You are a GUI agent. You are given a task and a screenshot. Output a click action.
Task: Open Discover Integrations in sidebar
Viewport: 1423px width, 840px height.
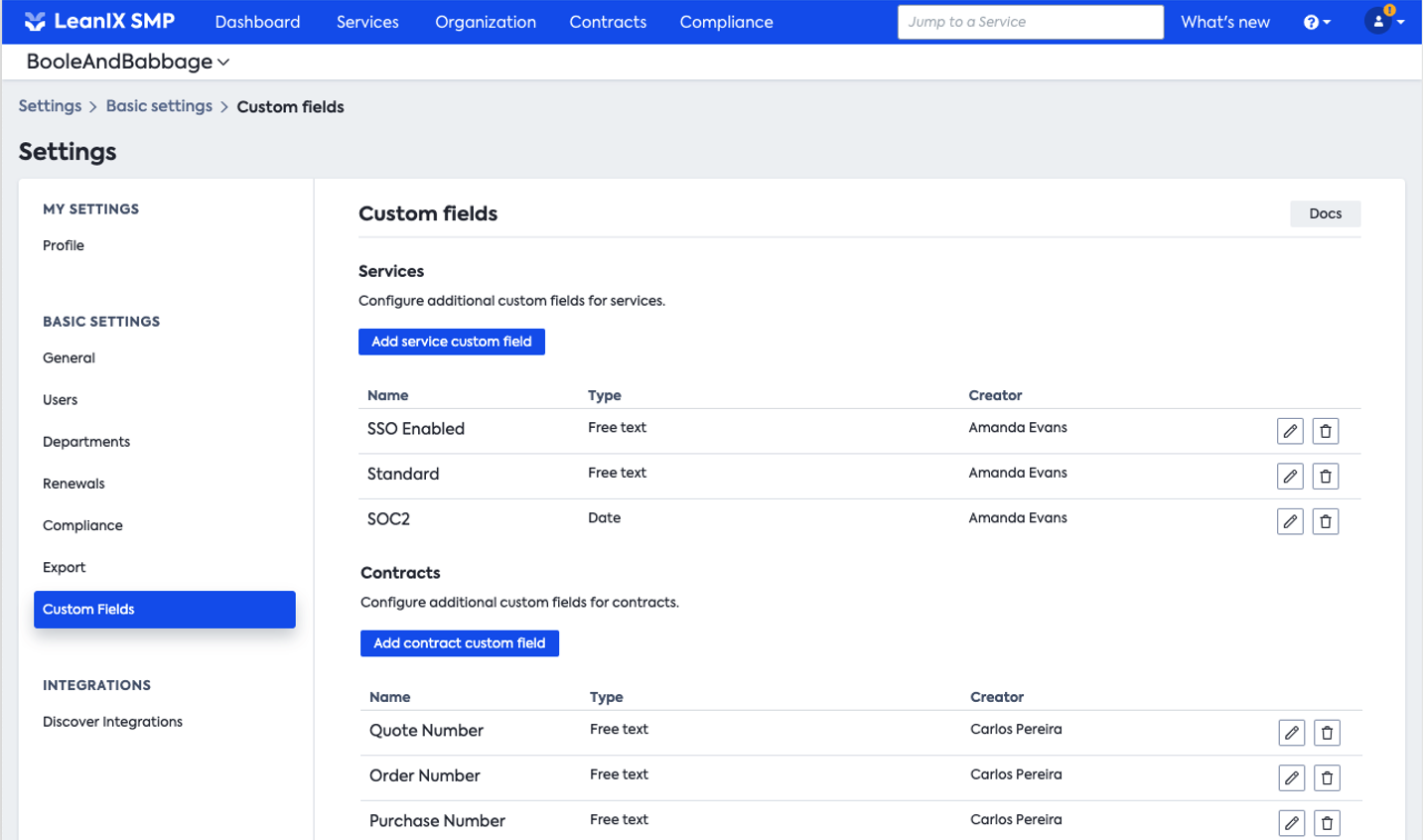(x=112, y=722)
